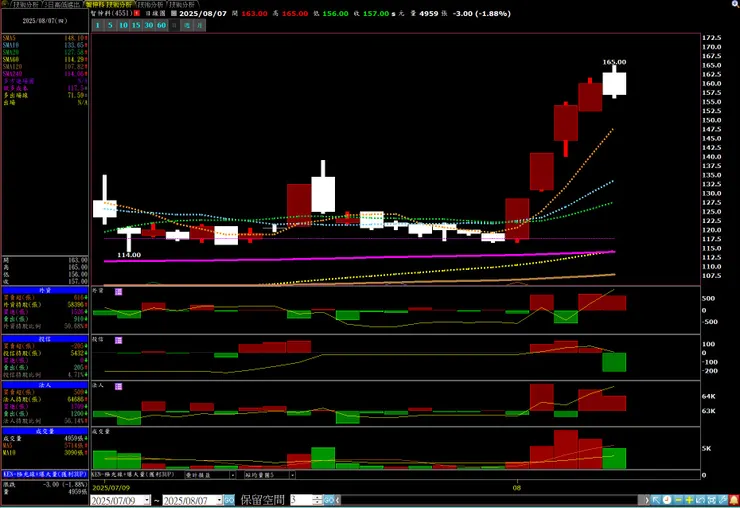
Task: Adjust the 保留空間 spinner arrows
Action: click(317, 500)
